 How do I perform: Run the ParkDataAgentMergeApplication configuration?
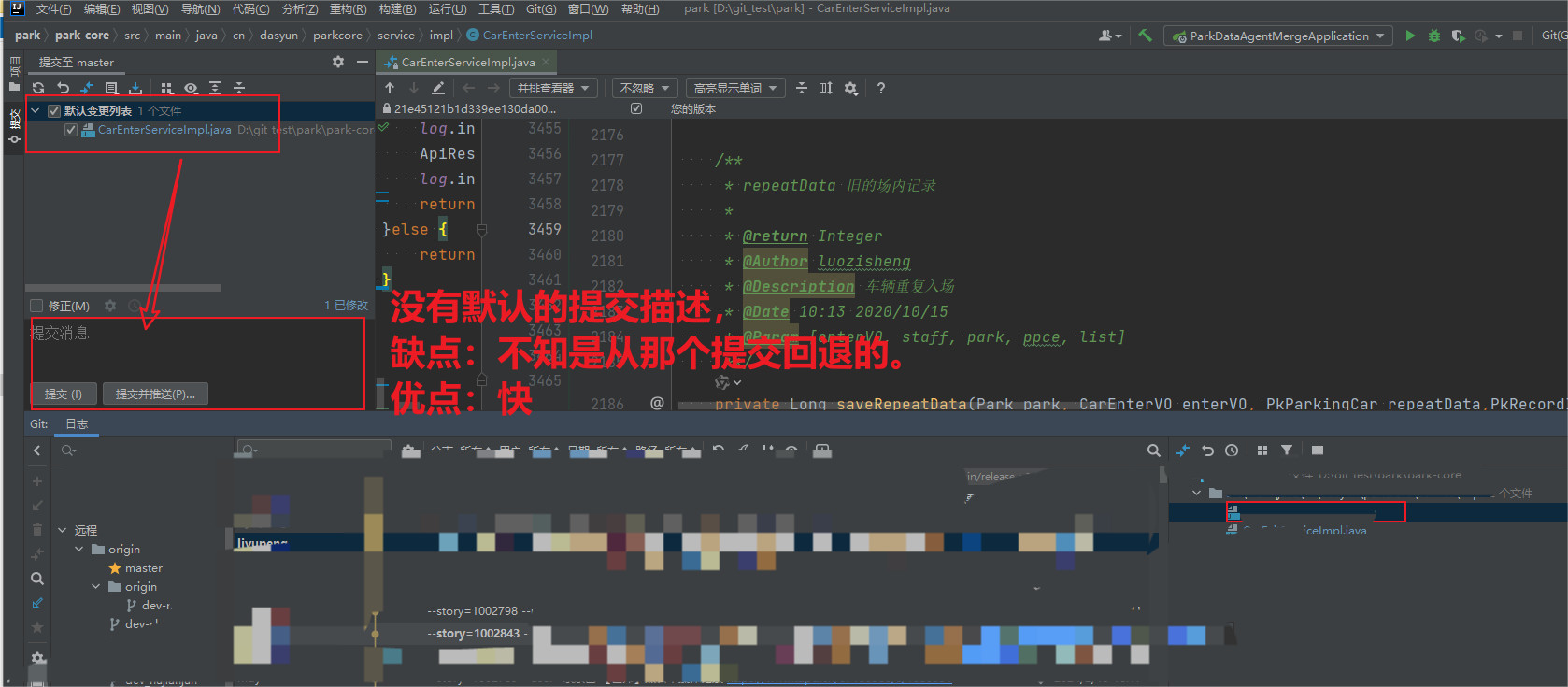tap(1410, 36)
